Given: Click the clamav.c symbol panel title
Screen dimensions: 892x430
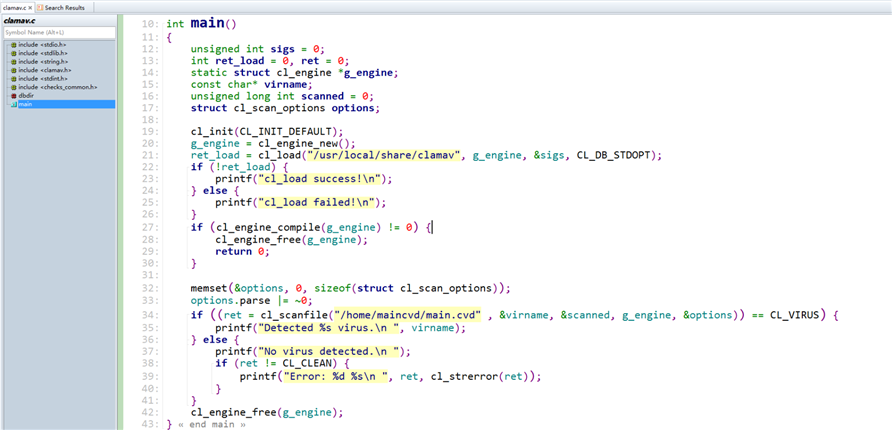Looking at the screenshot, I should 19,20.
